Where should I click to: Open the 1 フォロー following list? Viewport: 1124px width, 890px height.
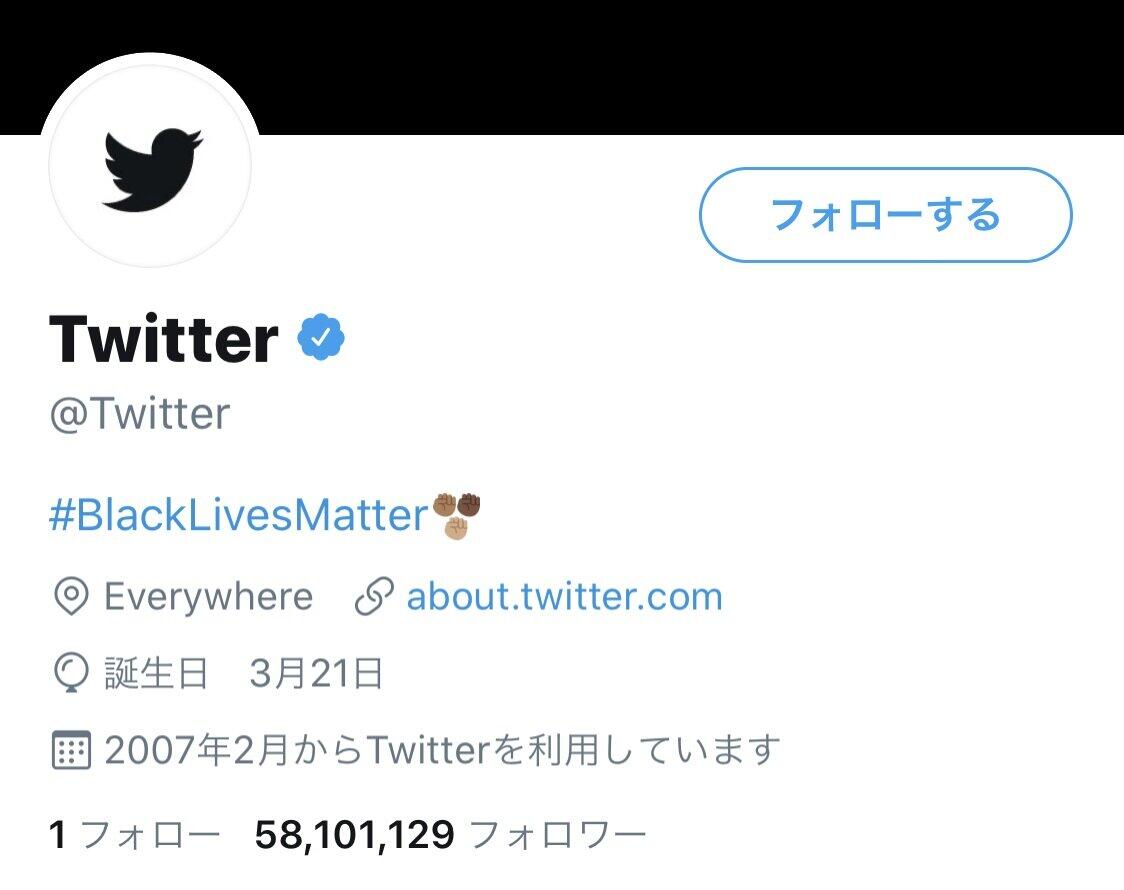pos(134,834)
